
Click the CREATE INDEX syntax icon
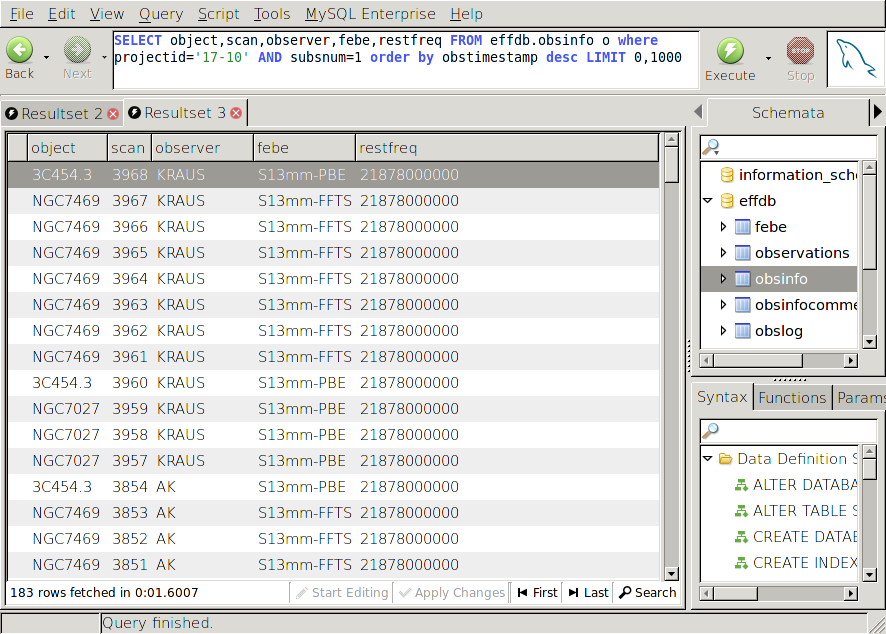[741, 563]
